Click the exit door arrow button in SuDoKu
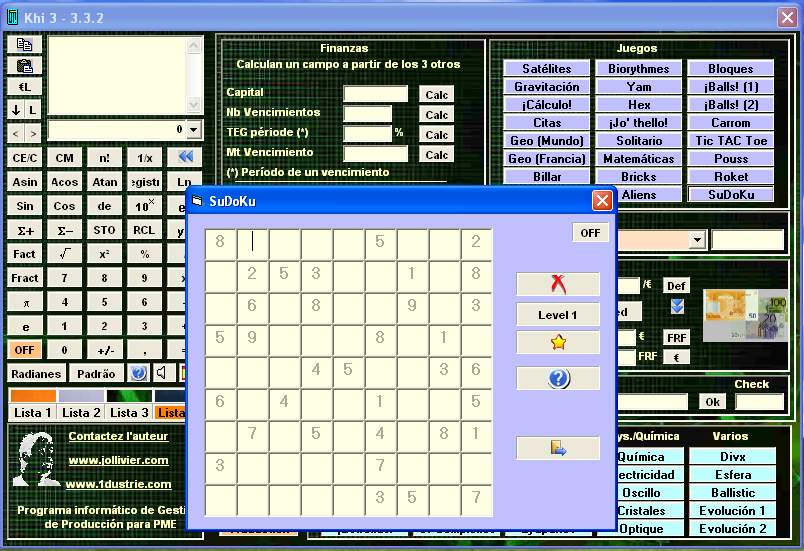 [558, 448]
